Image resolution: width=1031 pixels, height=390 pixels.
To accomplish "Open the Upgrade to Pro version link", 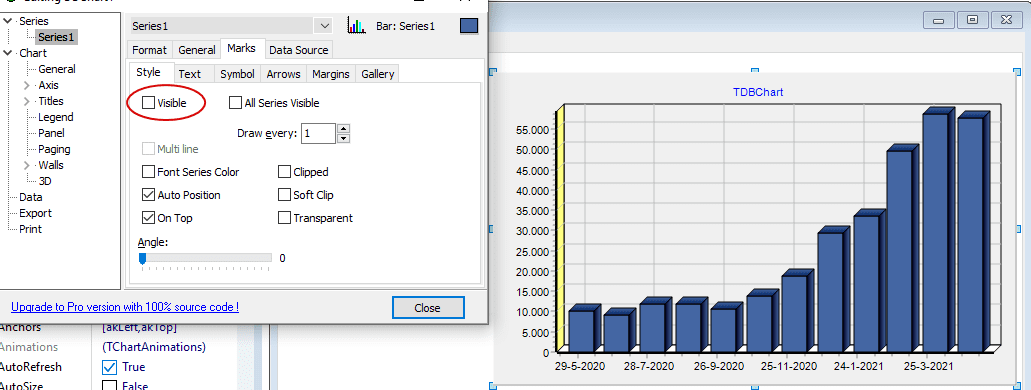I will coord(124,306).
